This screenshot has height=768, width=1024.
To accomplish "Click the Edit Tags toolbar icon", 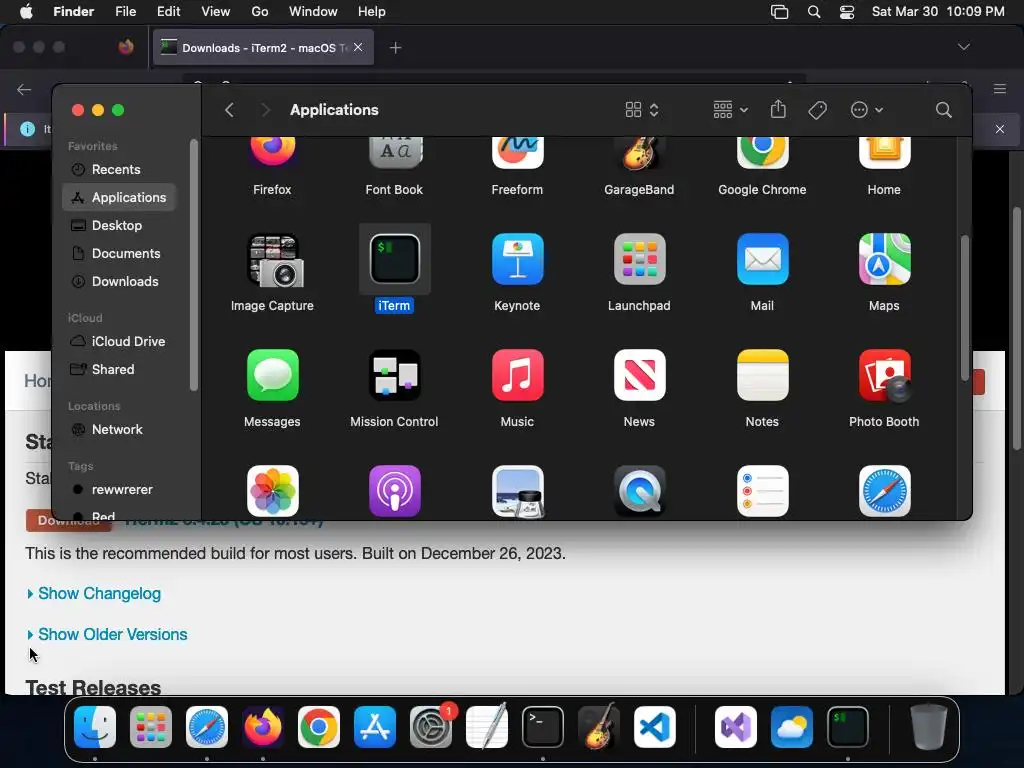I will click(x=817, y=110).
